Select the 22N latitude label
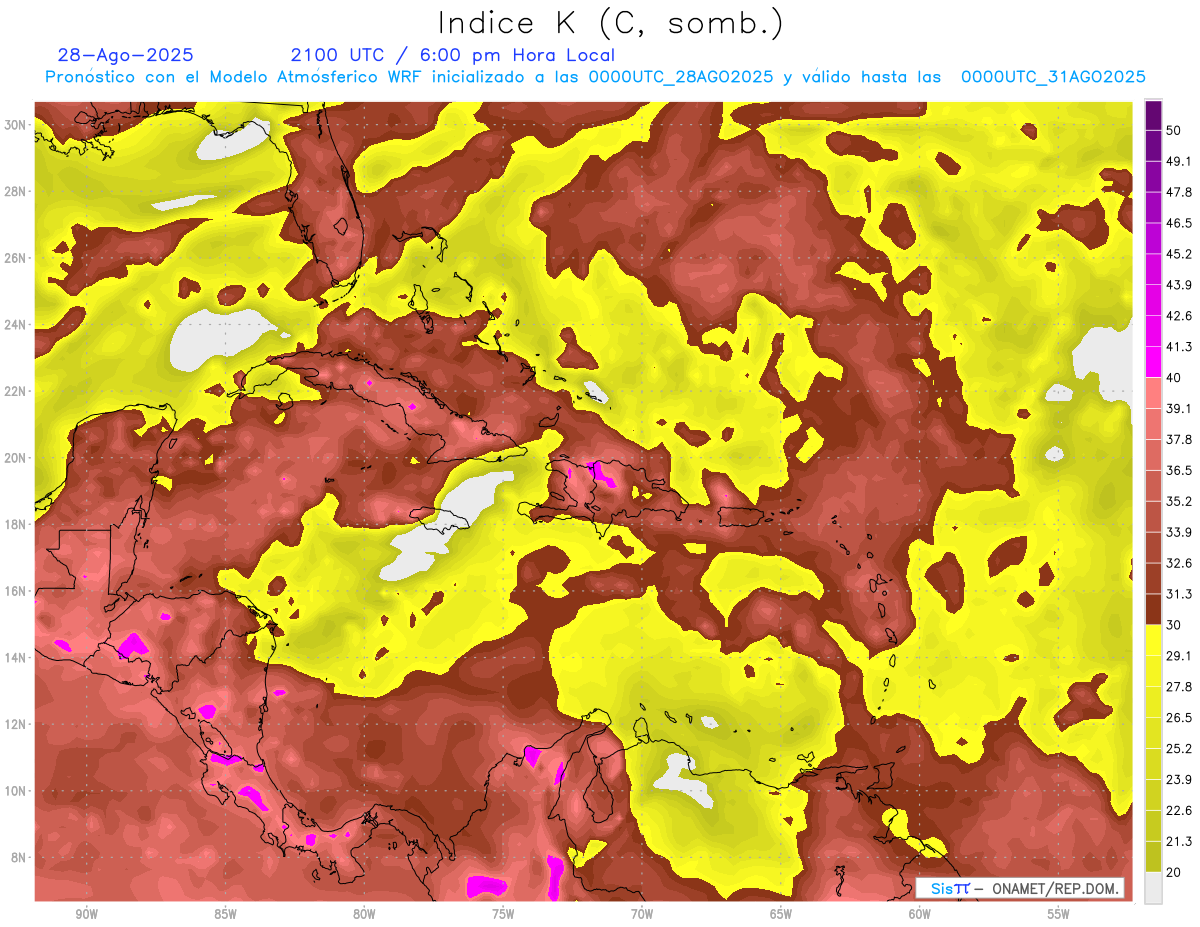1200x927 pixels. 15,391
